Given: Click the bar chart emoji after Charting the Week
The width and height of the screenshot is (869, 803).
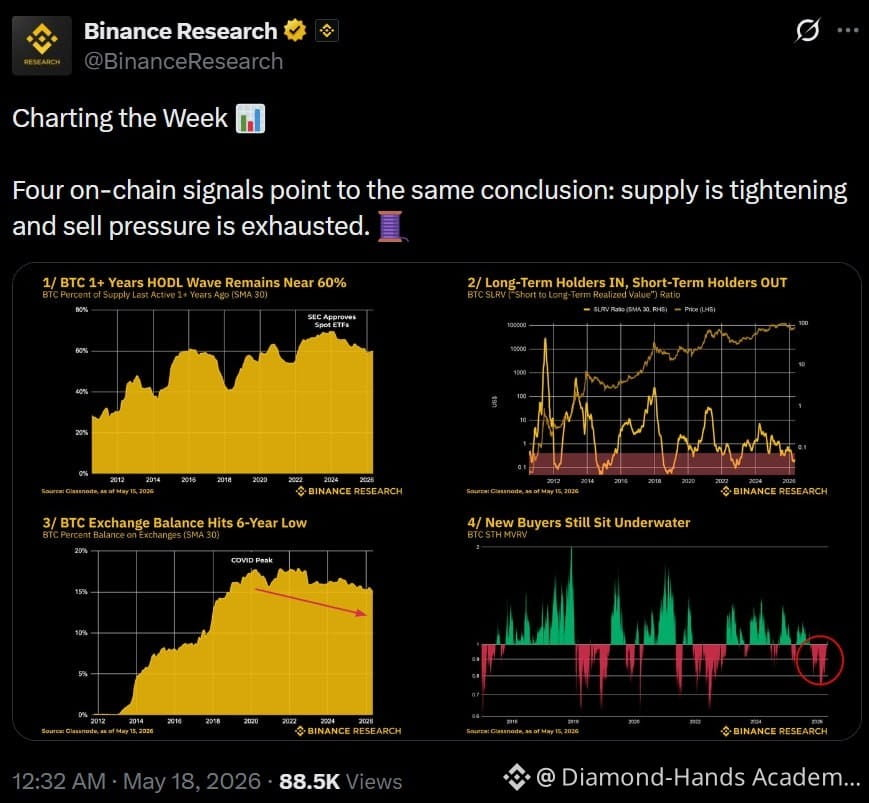Looking at the screenshot, I should coord(251,119).
